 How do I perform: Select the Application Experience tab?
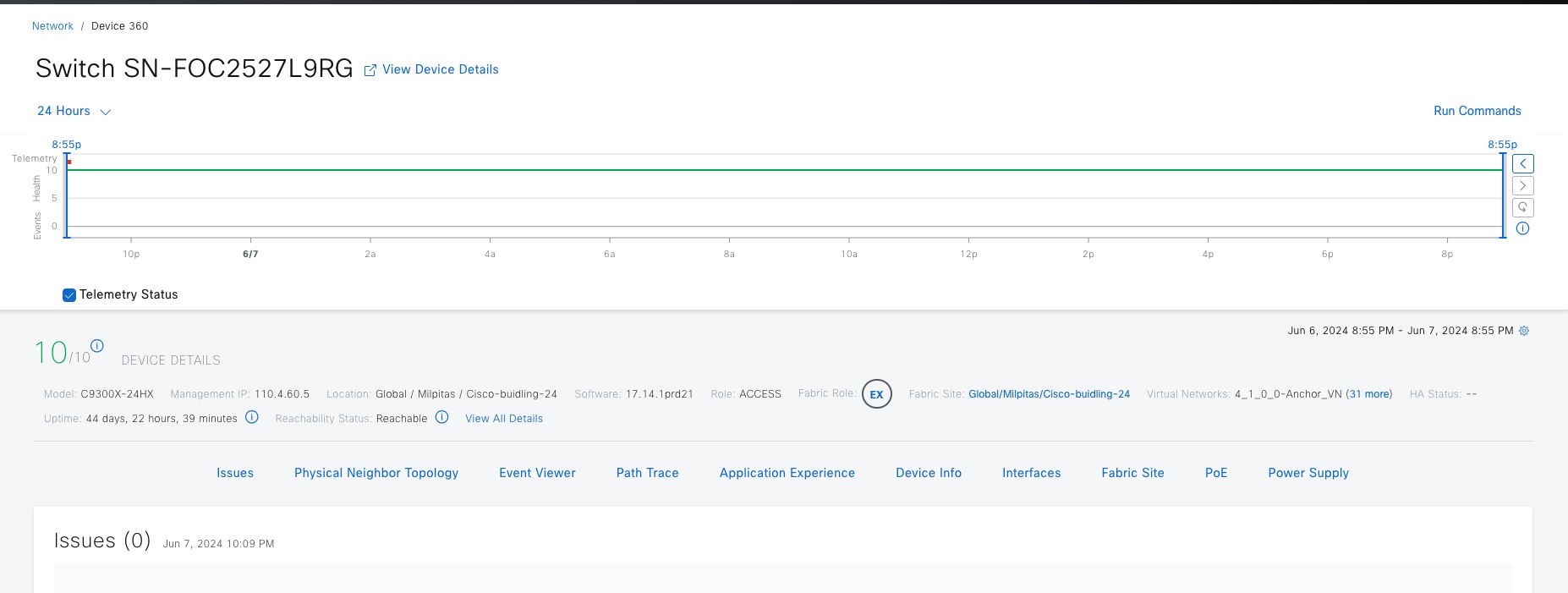pos(787,473)
